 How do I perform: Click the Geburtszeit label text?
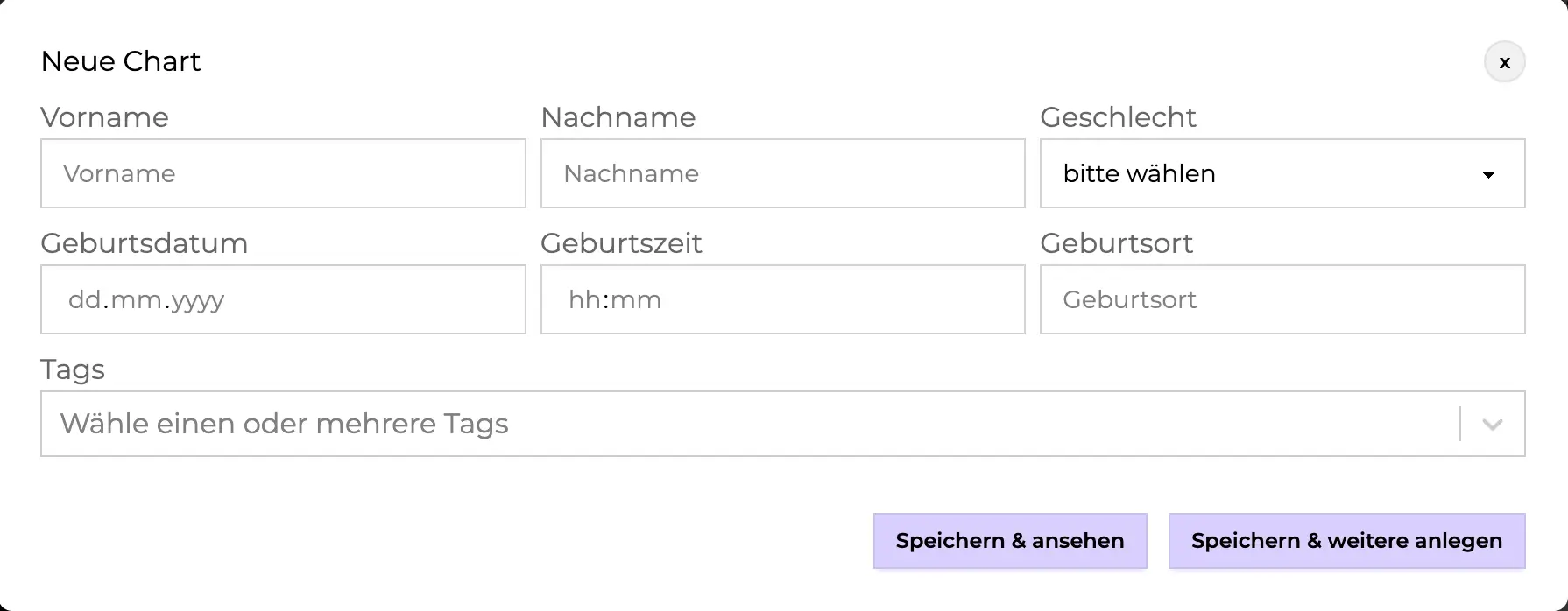pos(621,243)
